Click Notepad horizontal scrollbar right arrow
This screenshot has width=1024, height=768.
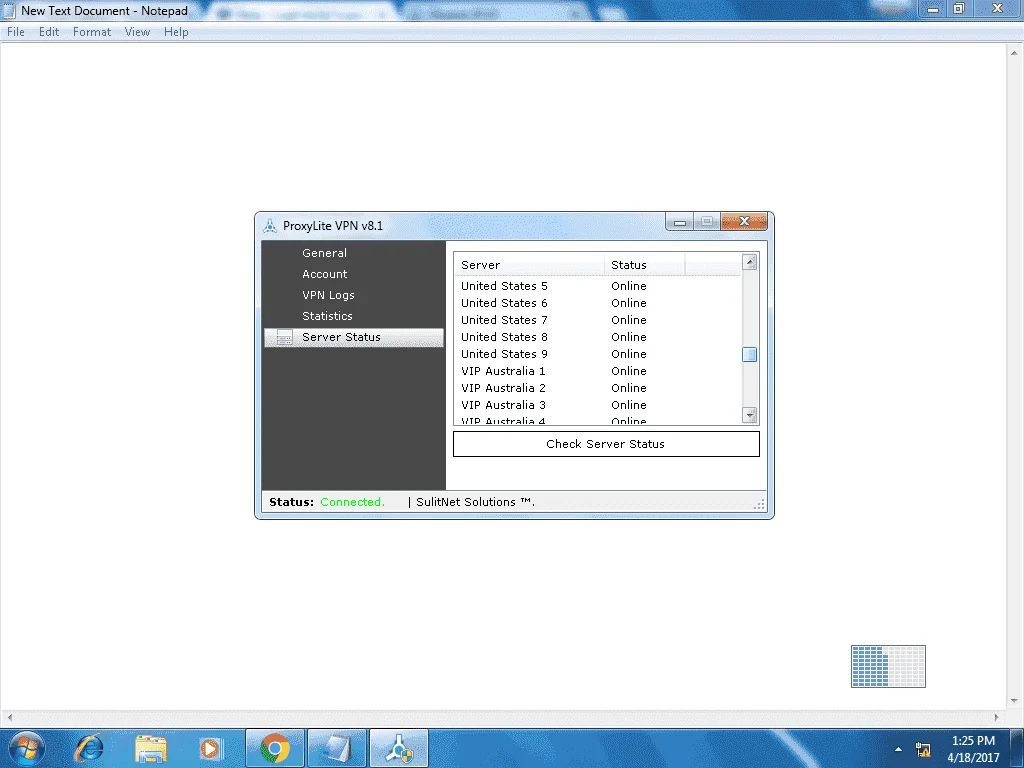point(997,717)
